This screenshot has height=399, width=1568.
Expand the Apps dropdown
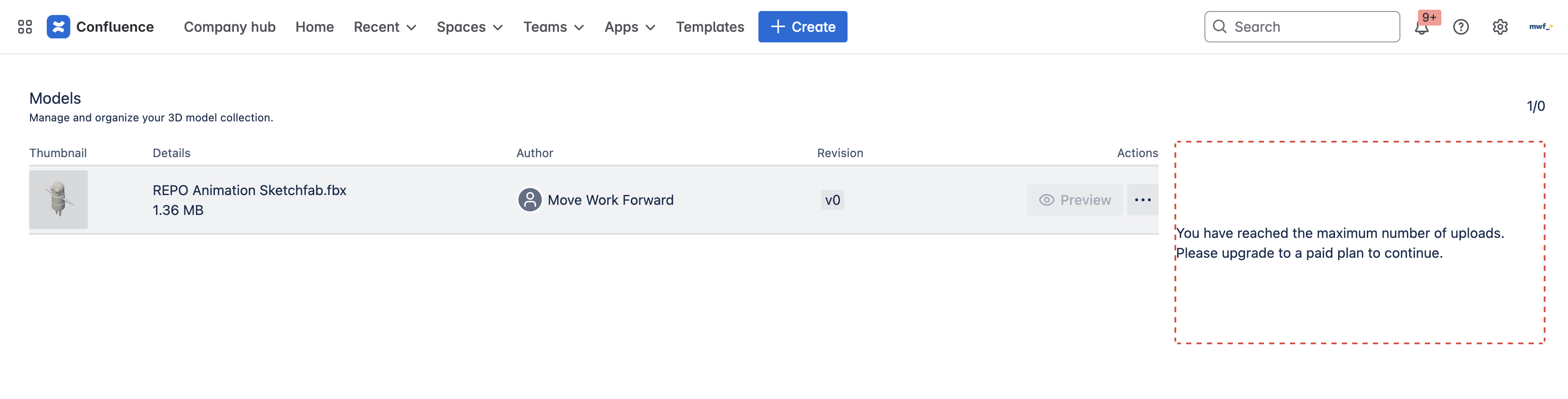(630, 27)
